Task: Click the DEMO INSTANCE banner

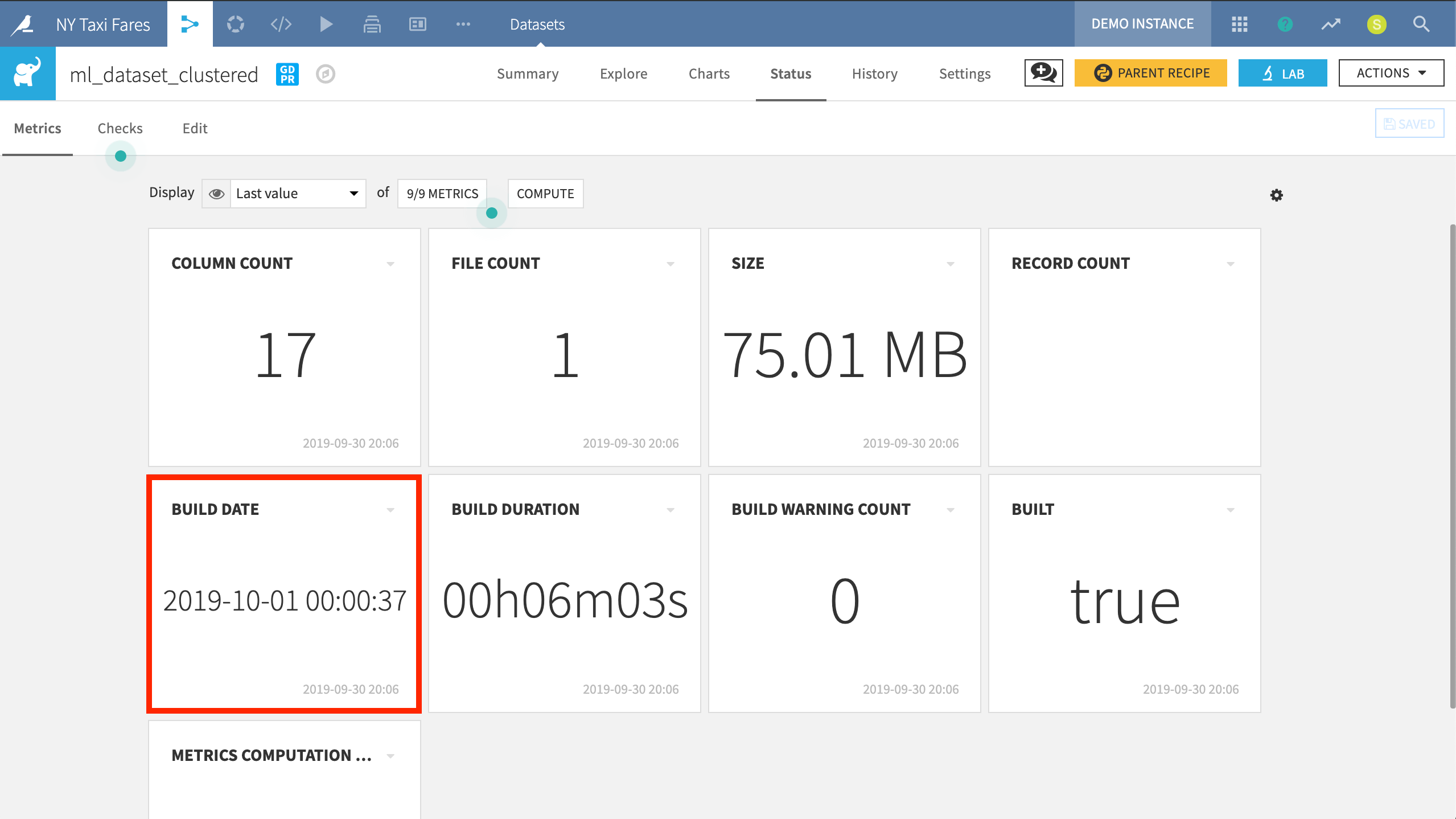Action: pyautogui.click(x=1142, y=24)
